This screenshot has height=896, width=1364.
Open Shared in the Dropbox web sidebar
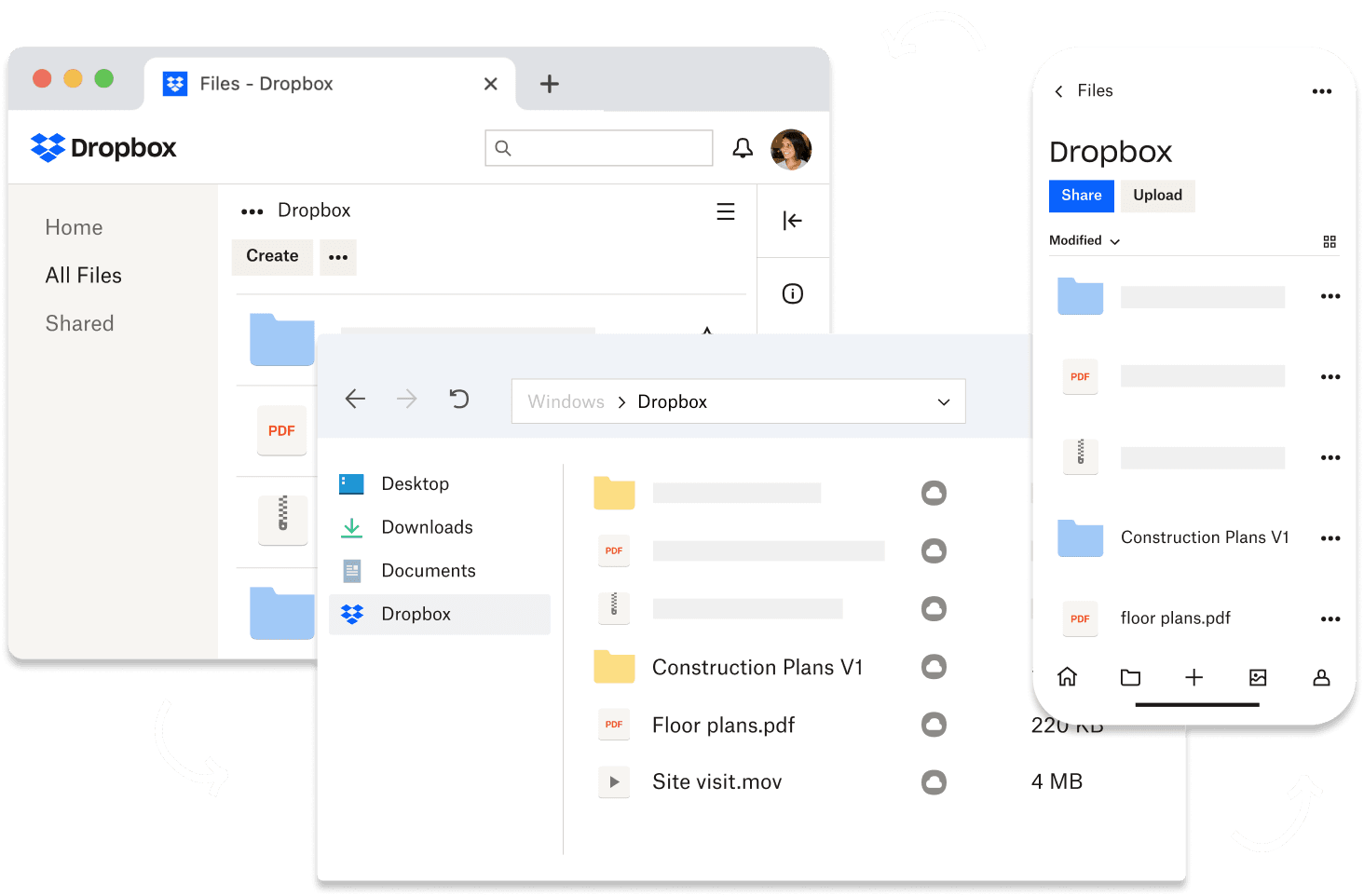(x=80, y=323)
